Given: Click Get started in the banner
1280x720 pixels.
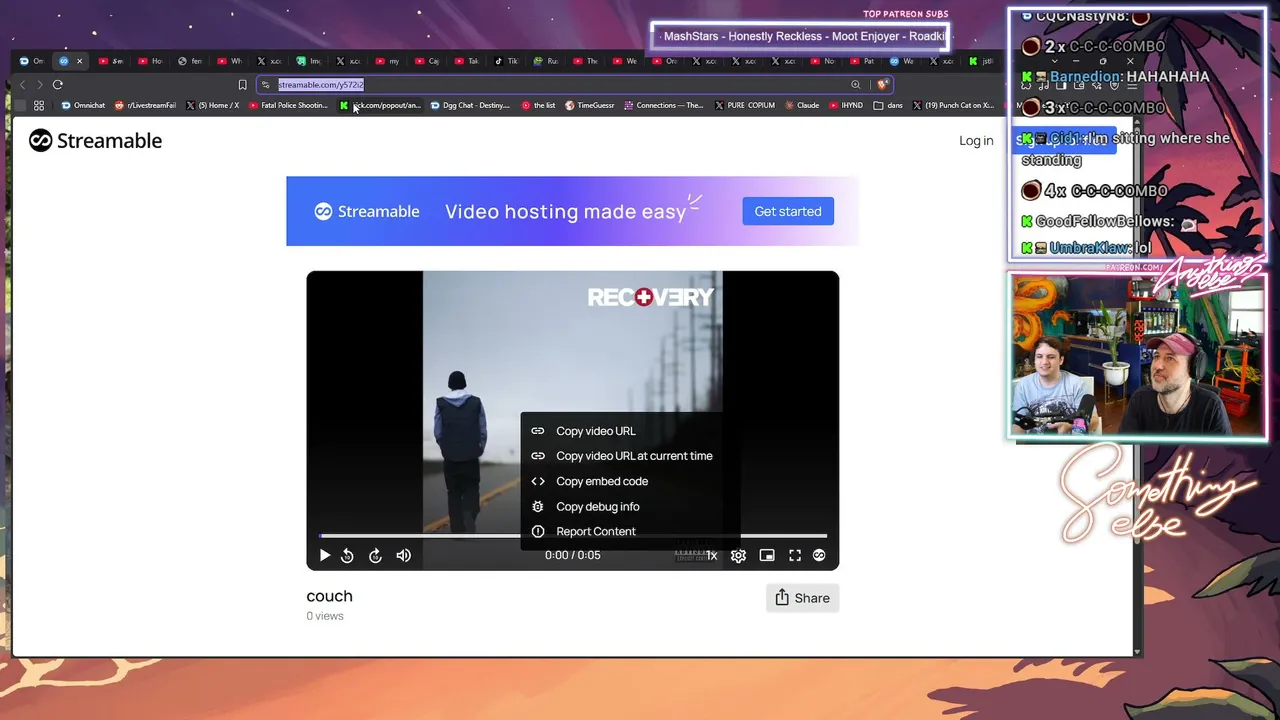Looking at the screenshot, I should click(x=788, y=211).
